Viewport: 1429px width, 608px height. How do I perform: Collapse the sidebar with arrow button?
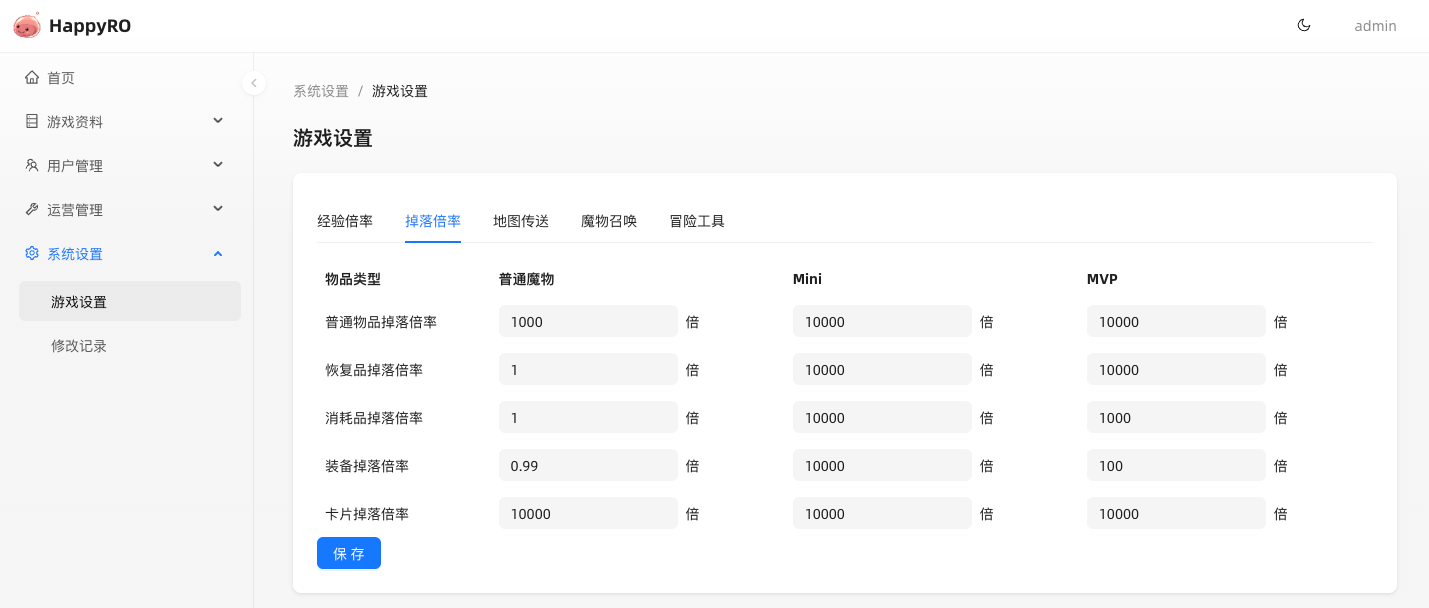254,83
